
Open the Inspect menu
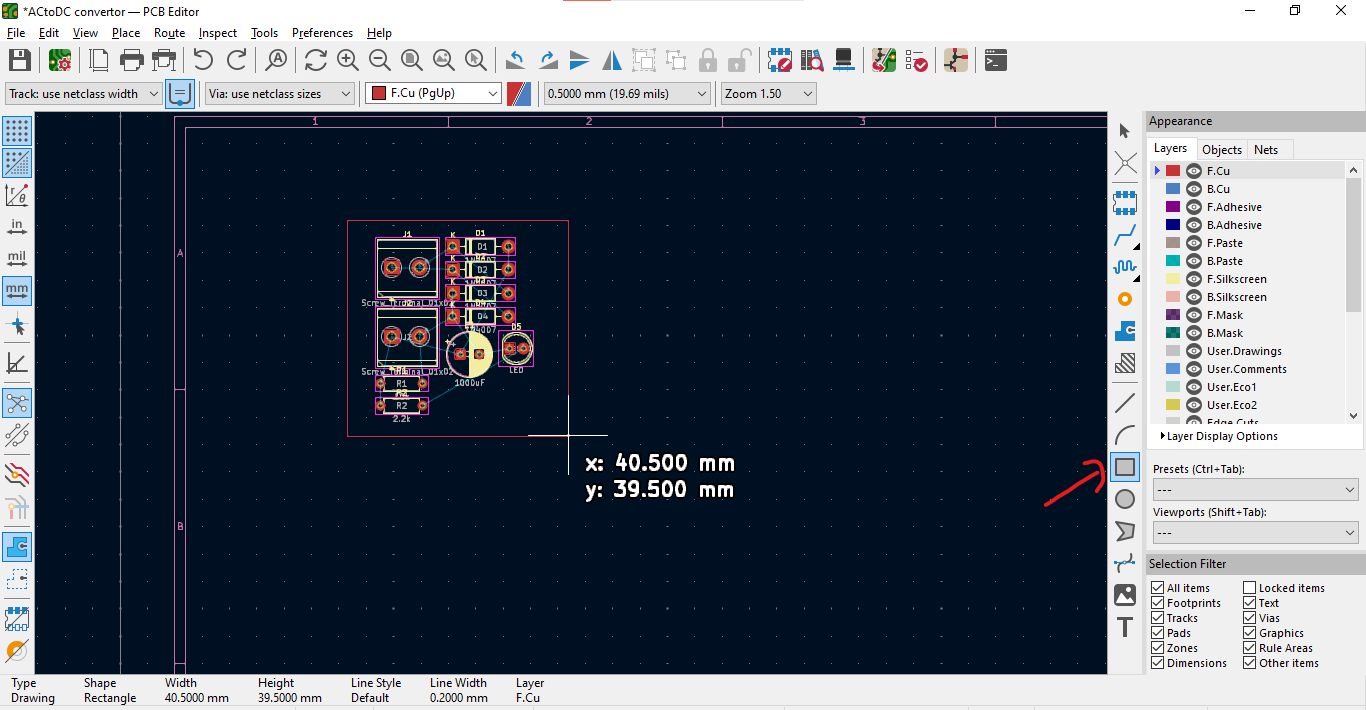pyautogui.click(x=218, y=33)
